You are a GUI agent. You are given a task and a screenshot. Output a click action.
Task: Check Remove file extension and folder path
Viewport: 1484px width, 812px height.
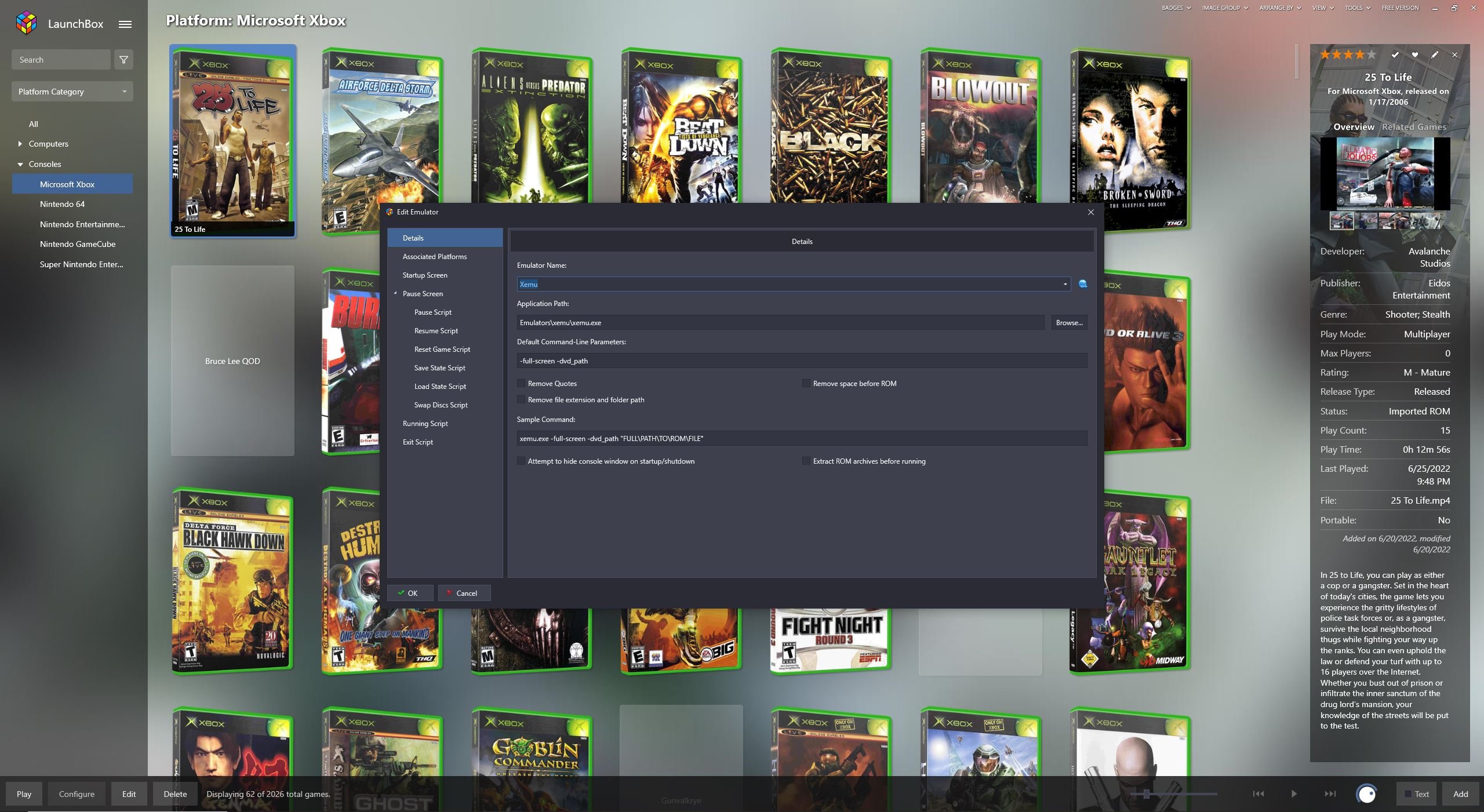[521, 399]
